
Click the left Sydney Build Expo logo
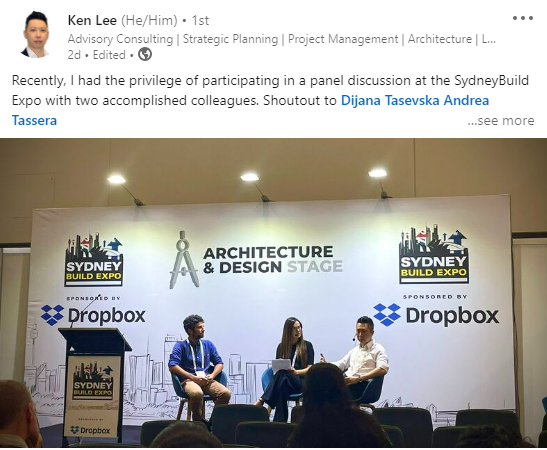pyautogui.click(x=93, y=260)
